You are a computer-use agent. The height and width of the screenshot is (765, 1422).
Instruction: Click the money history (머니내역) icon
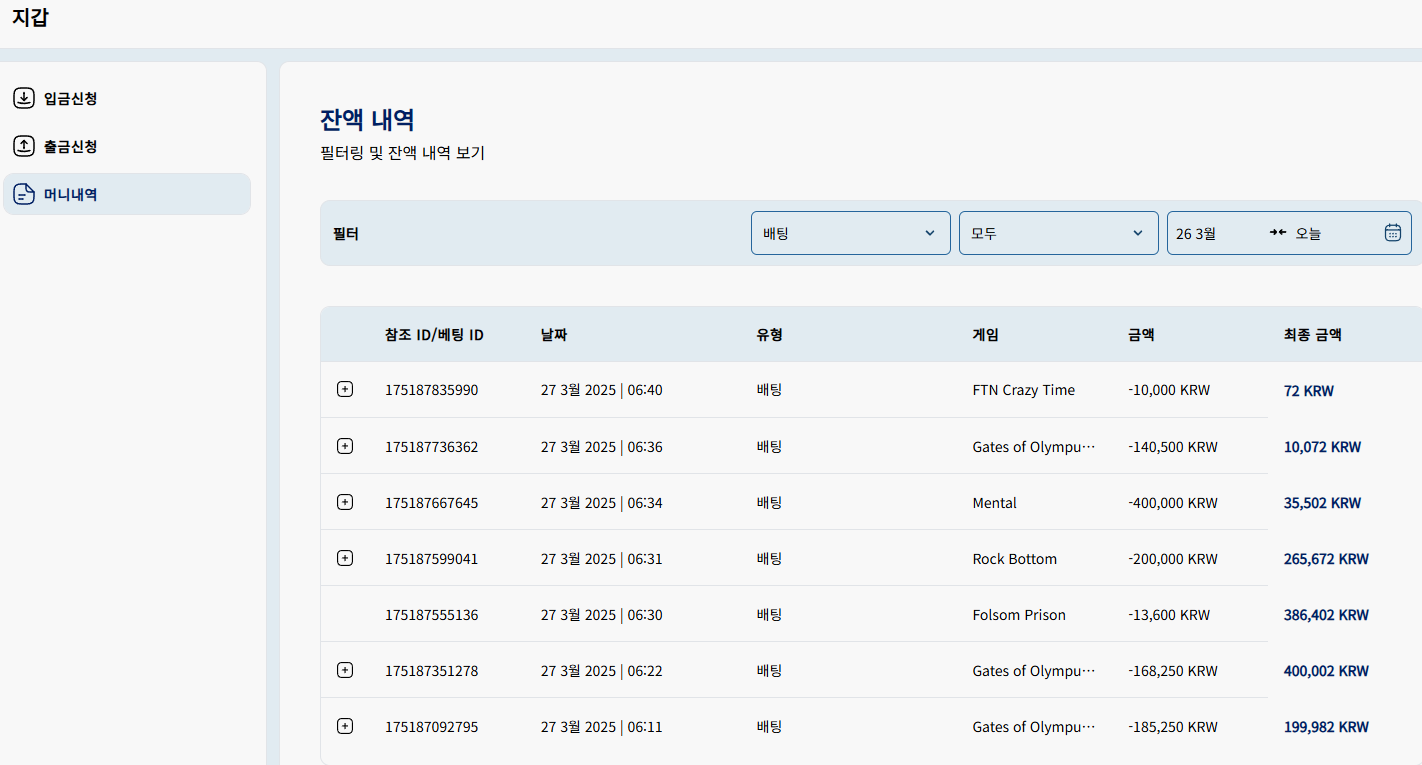[x=24, y=194]
